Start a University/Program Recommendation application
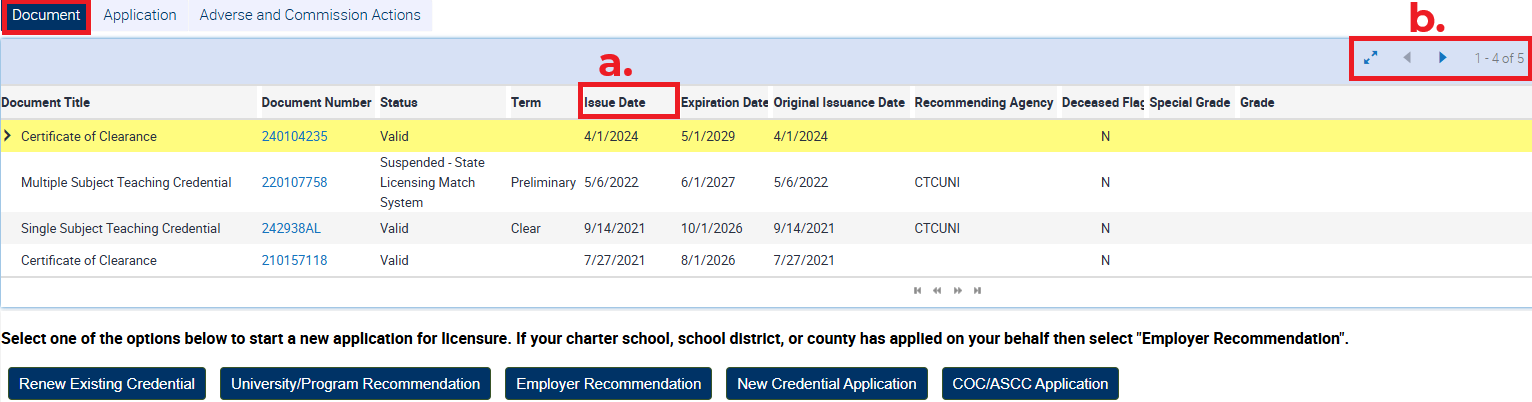The width and height of the screenshot is (1532, 402). click(x=355, y=384)
